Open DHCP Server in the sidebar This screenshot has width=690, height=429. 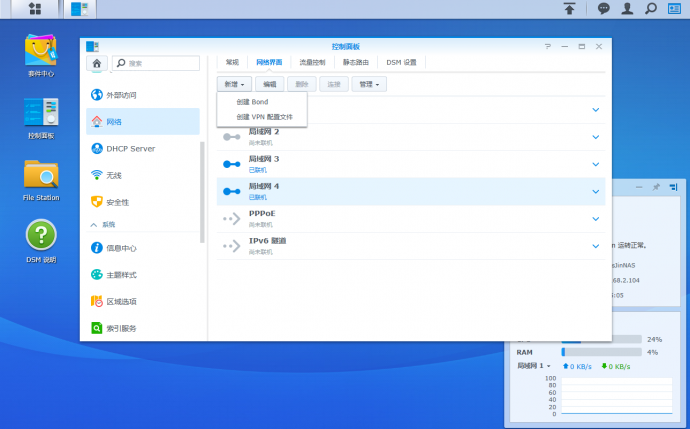pyautogui.click(x=130, y=148)
